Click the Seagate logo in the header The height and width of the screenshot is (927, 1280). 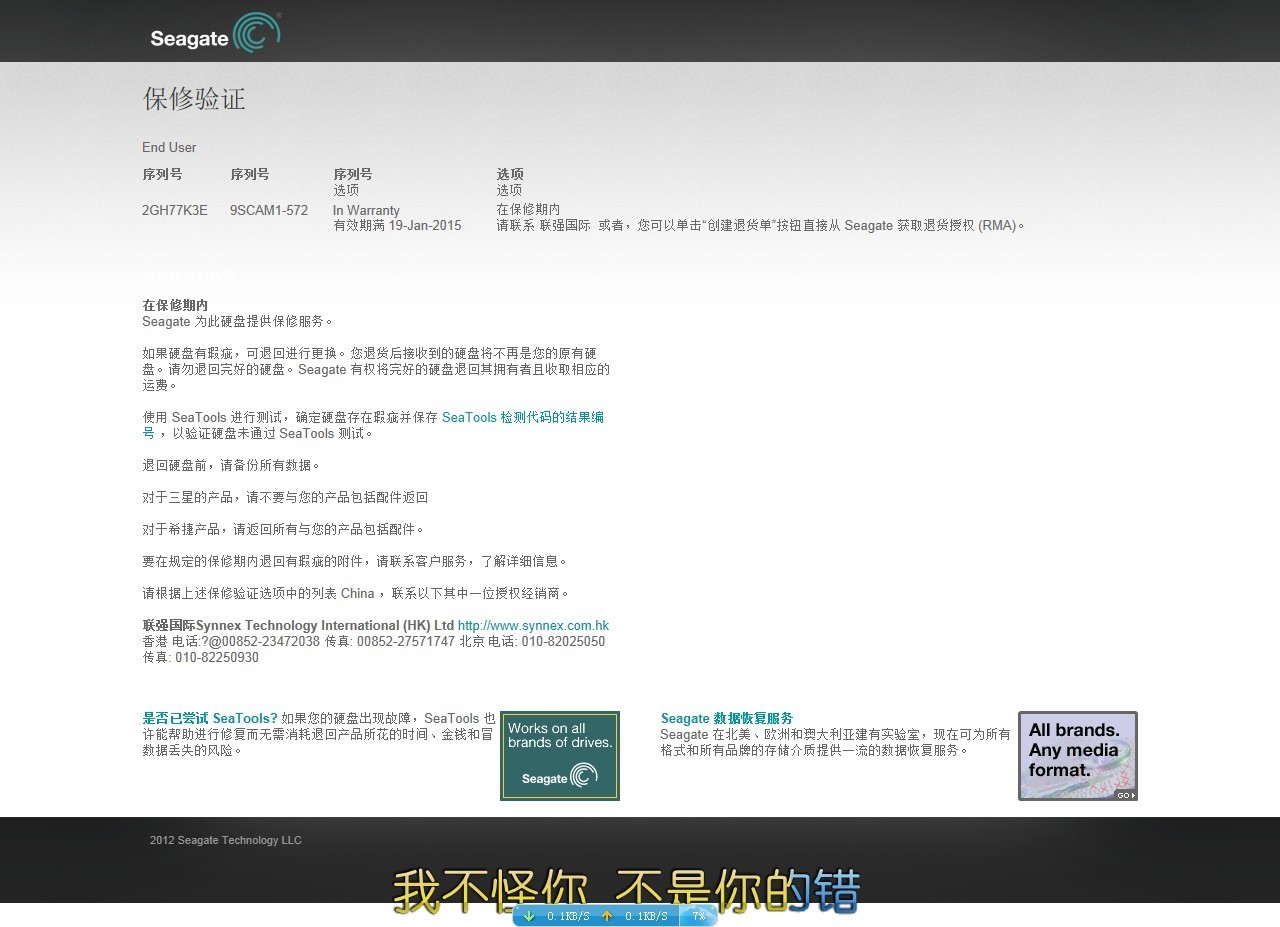point(215,32)
